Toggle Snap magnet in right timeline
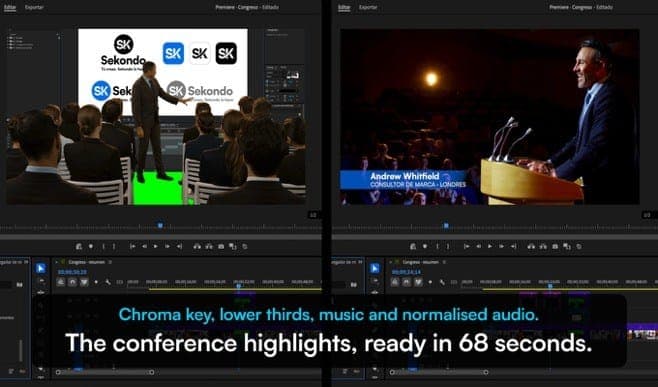658x387 pixels. (x=406, y=282)
